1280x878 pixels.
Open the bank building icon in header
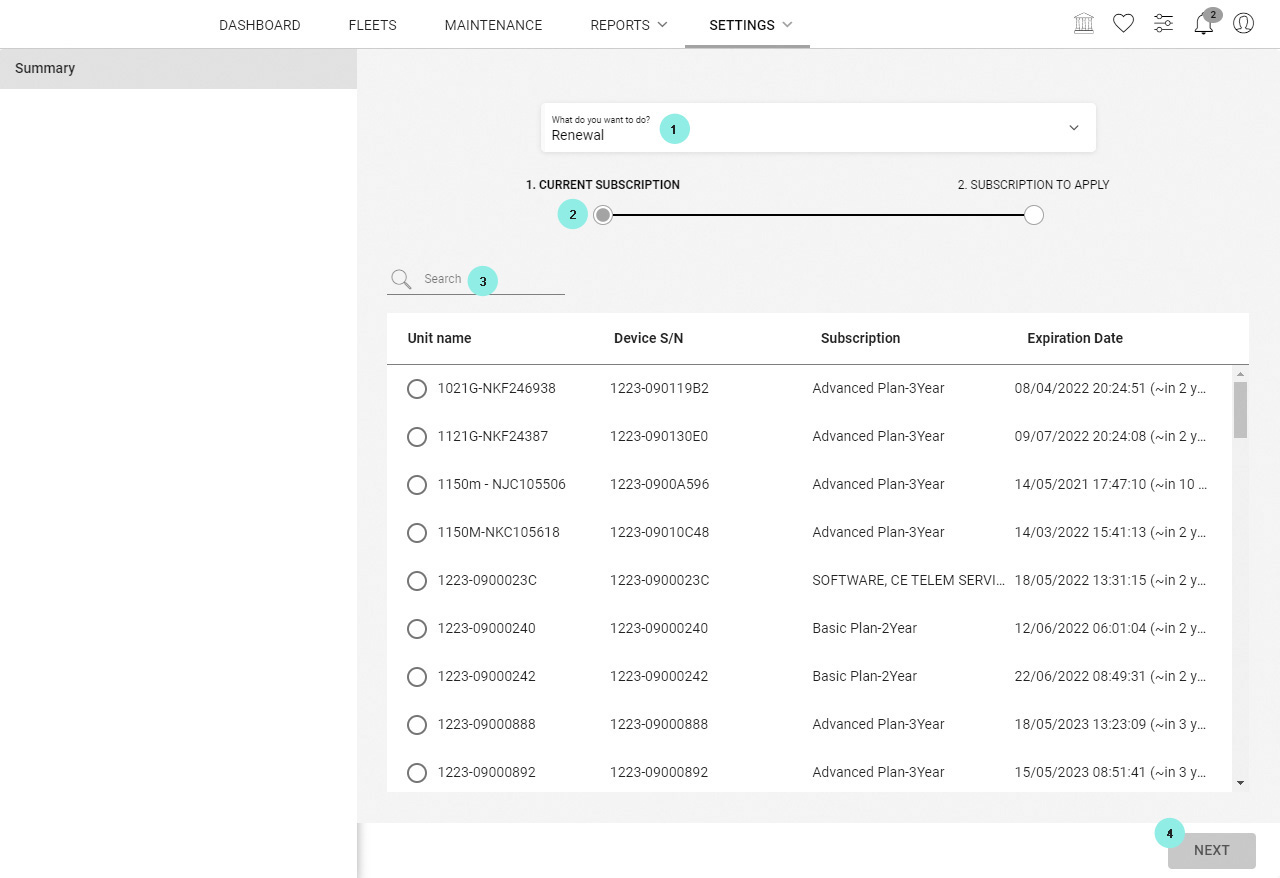pyautogui.click(x=1083, y=23)
